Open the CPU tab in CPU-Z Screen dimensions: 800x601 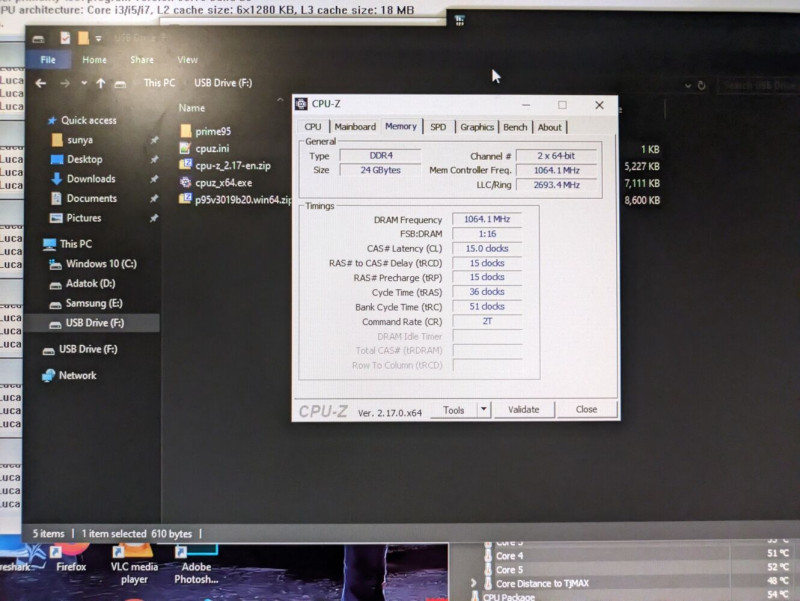click(313, 127)
